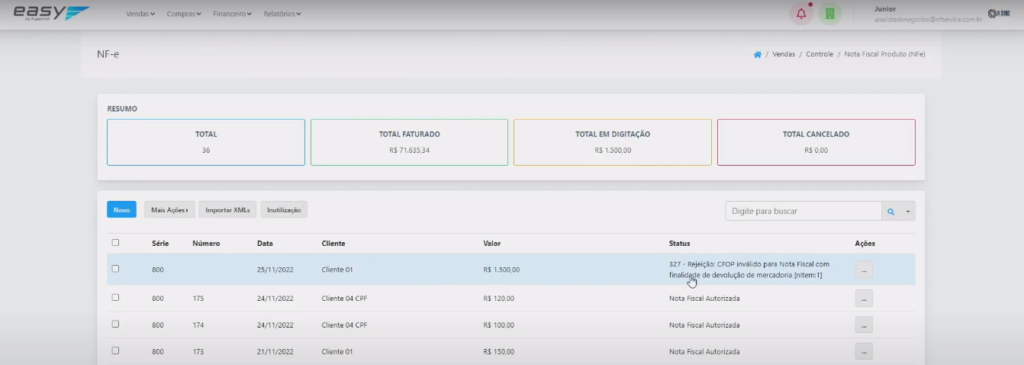
Task: Click the Importar XMLs button
Action: (x=227, y=210)
